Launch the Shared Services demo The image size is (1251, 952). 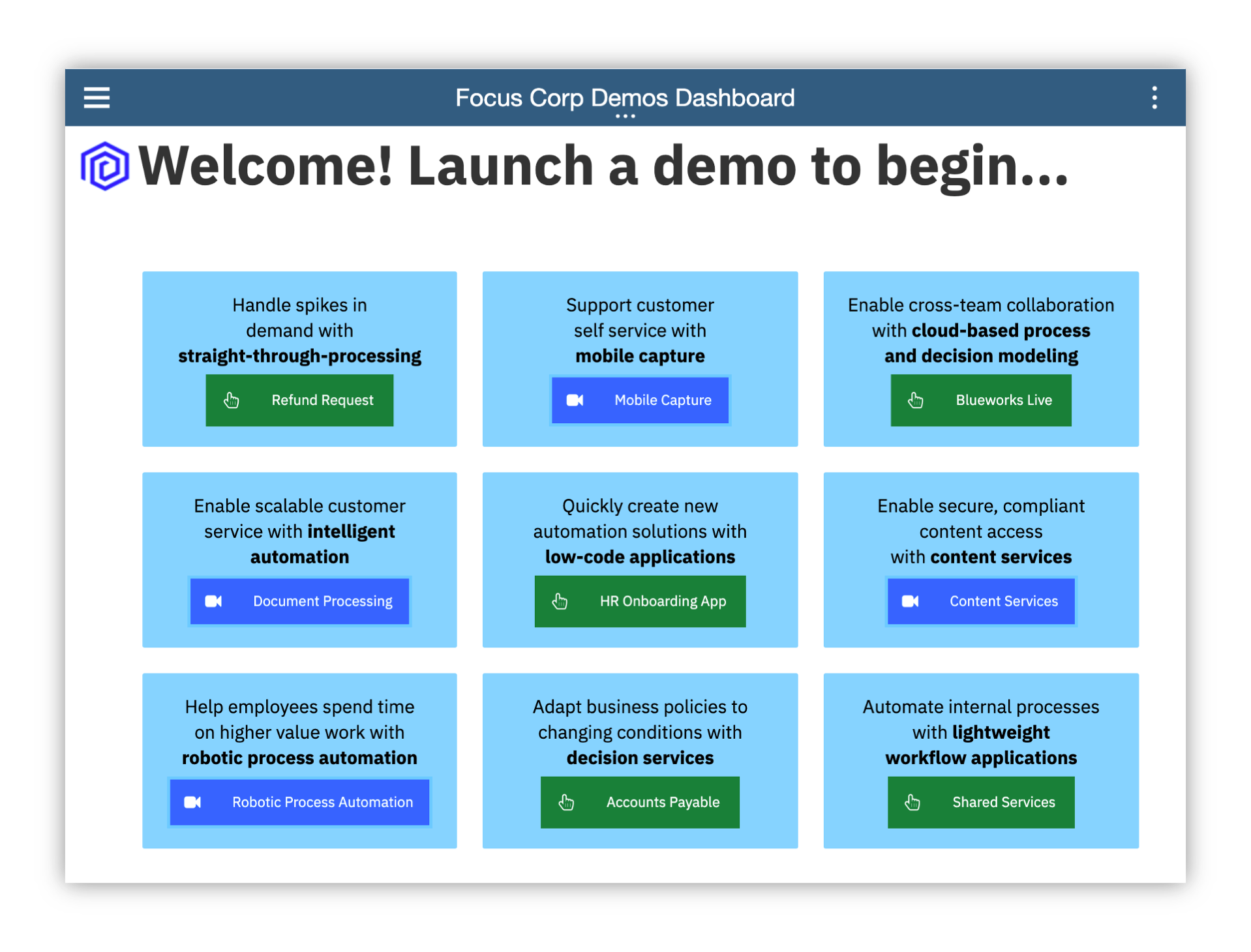980,801
